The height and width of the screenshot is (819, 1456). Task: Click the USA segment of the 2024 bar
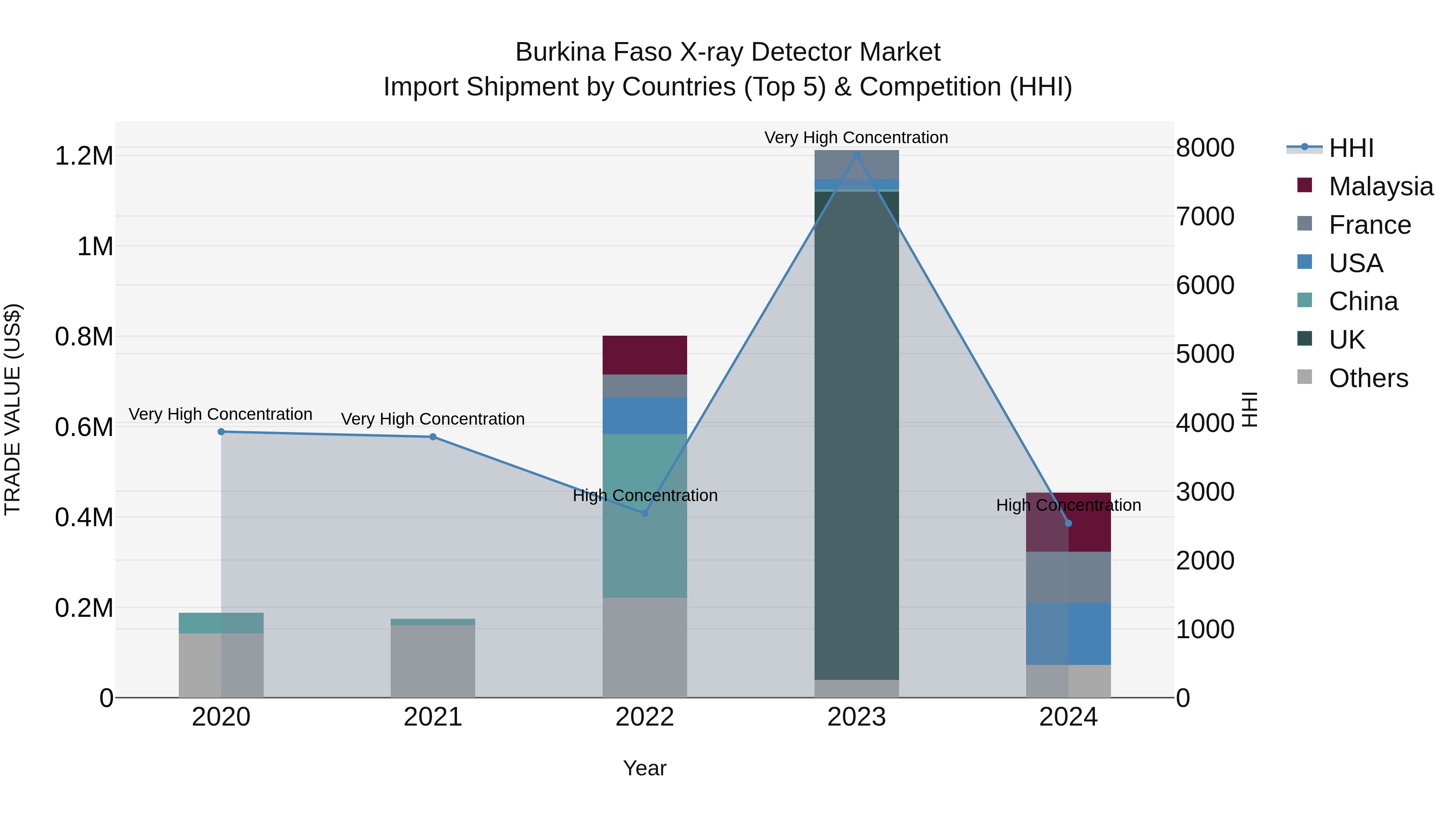[1068, 634]
